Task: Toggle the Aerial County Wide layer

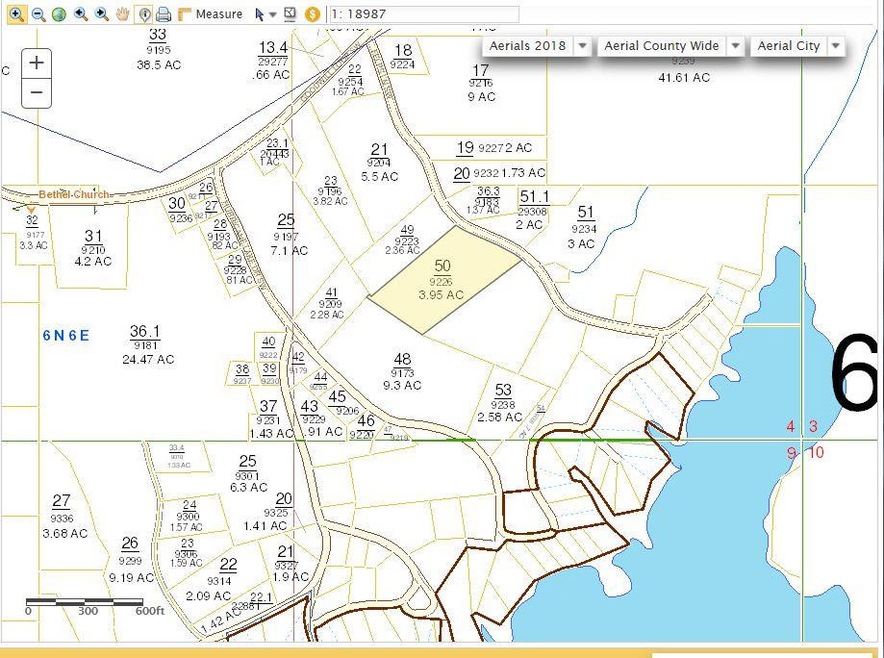Action: tap(661, 46)
